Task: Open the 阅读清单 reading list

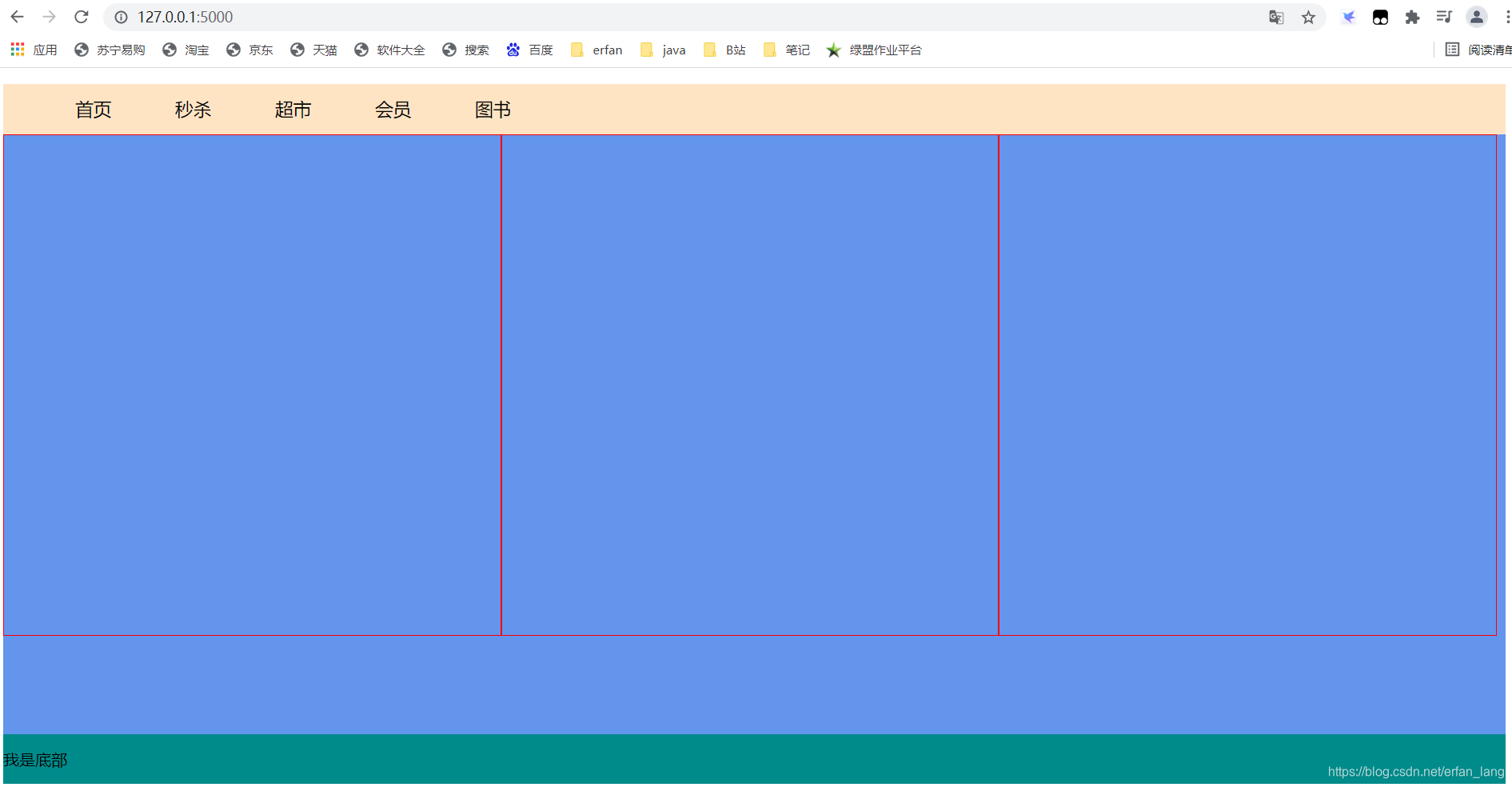Action: [1478, 50]
